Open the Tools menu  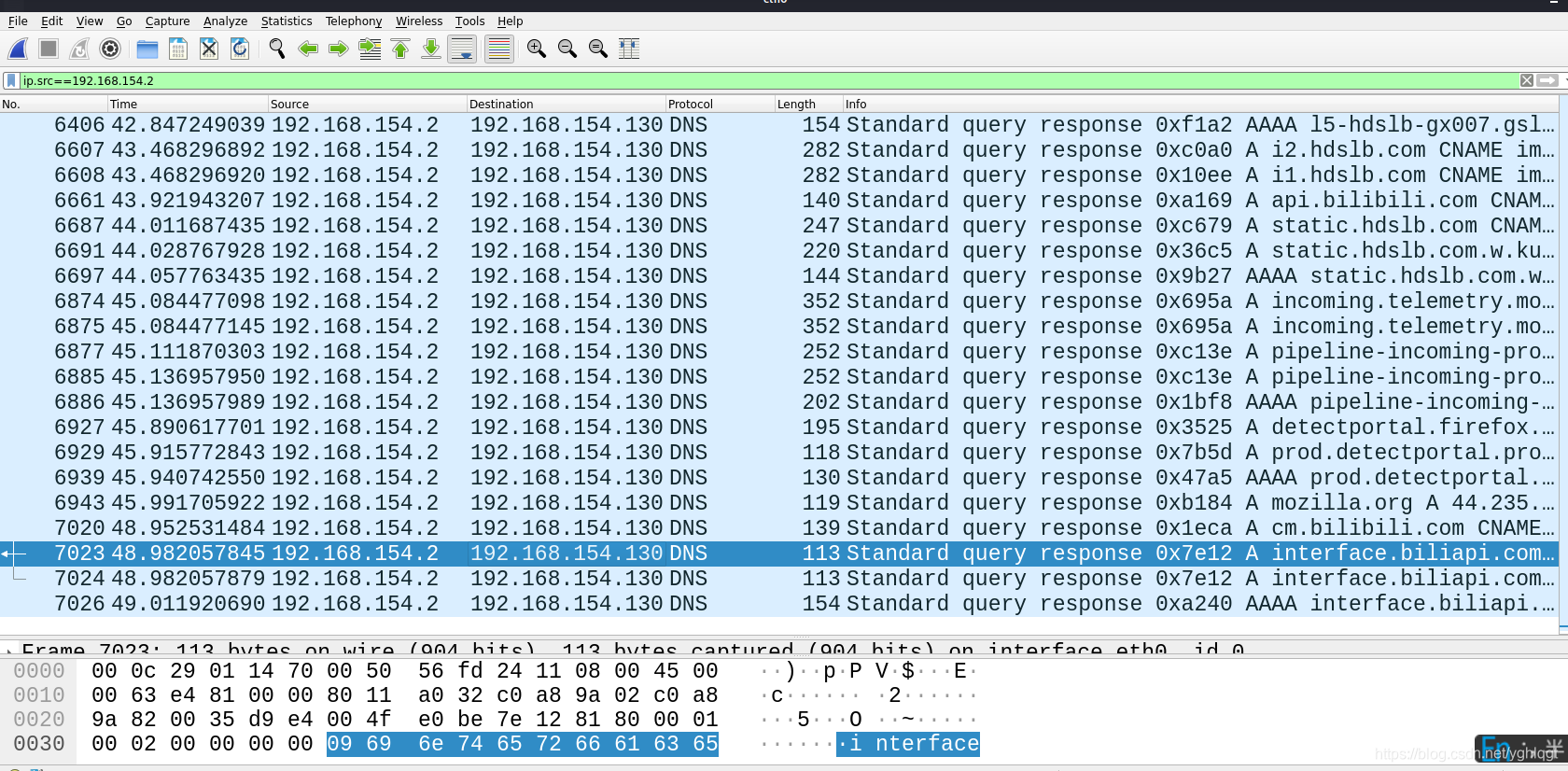[470, 21]
